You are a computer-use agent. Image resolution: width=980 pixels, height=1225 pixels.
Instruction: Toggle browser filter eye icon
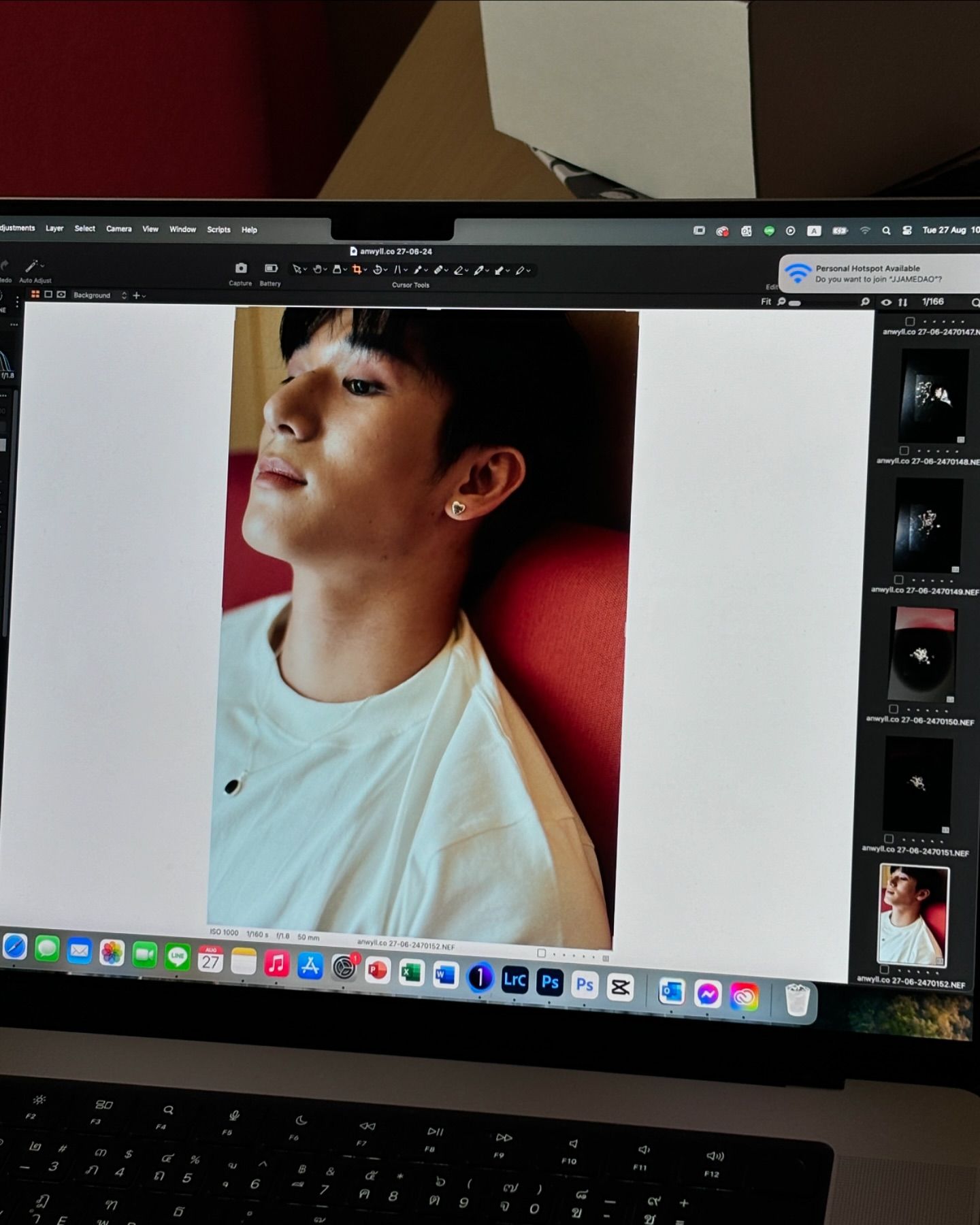886,302
